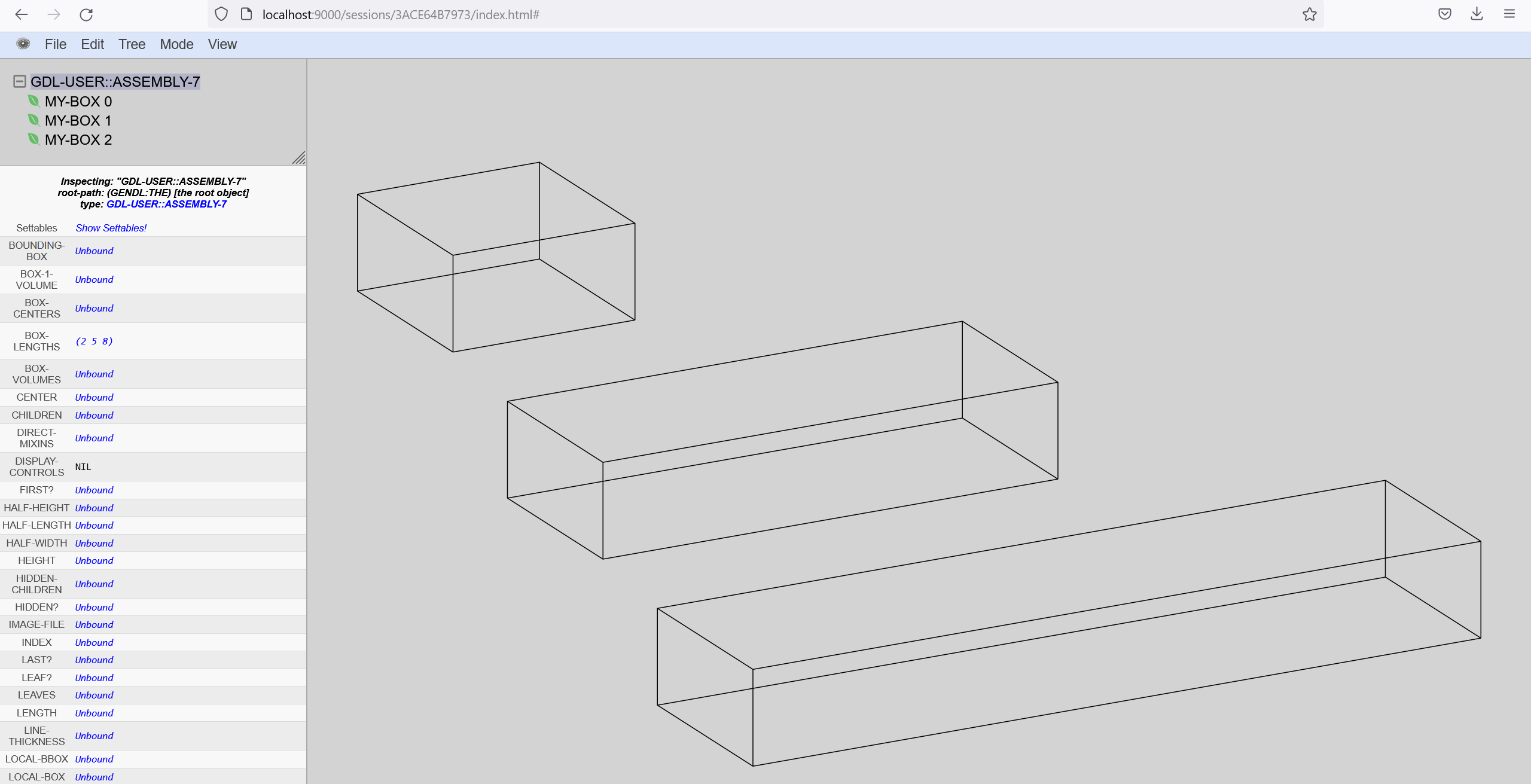Screen dimensions: 1531x784
Task: Open the Mode menu
Action: 176,44
